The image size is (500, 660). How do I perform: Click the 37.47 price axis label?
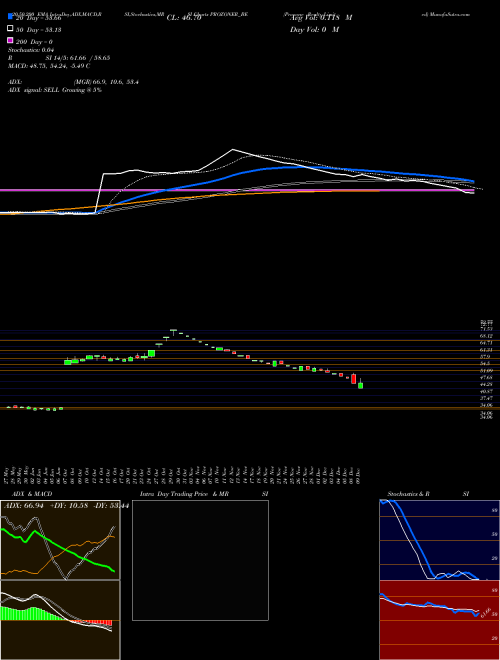487,398
